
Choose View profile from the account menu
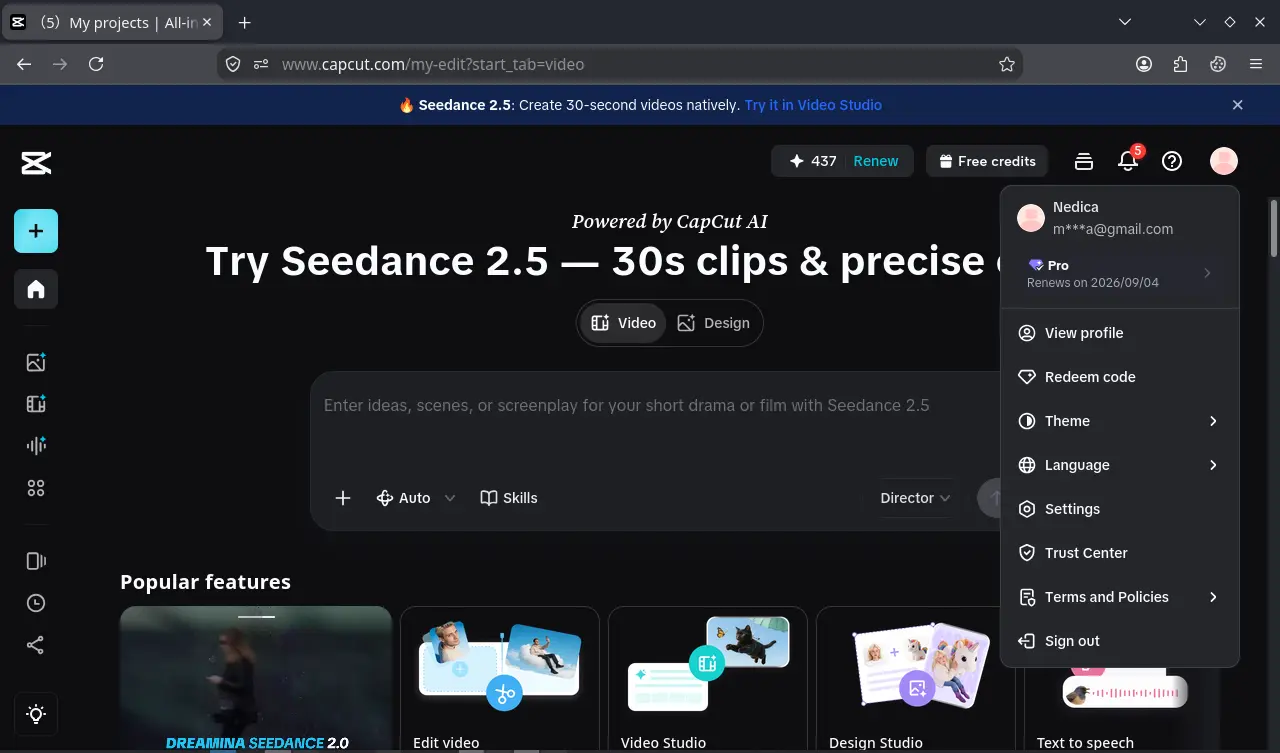tap(1119, 333)
